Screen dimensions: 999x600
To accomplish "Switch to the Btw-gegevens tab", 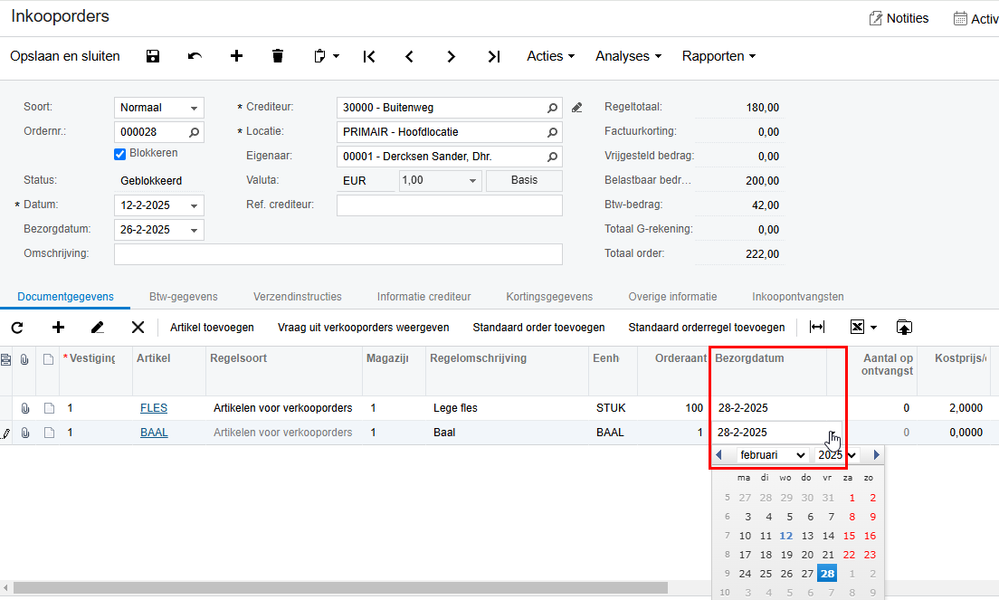I will tap(183, 297).
